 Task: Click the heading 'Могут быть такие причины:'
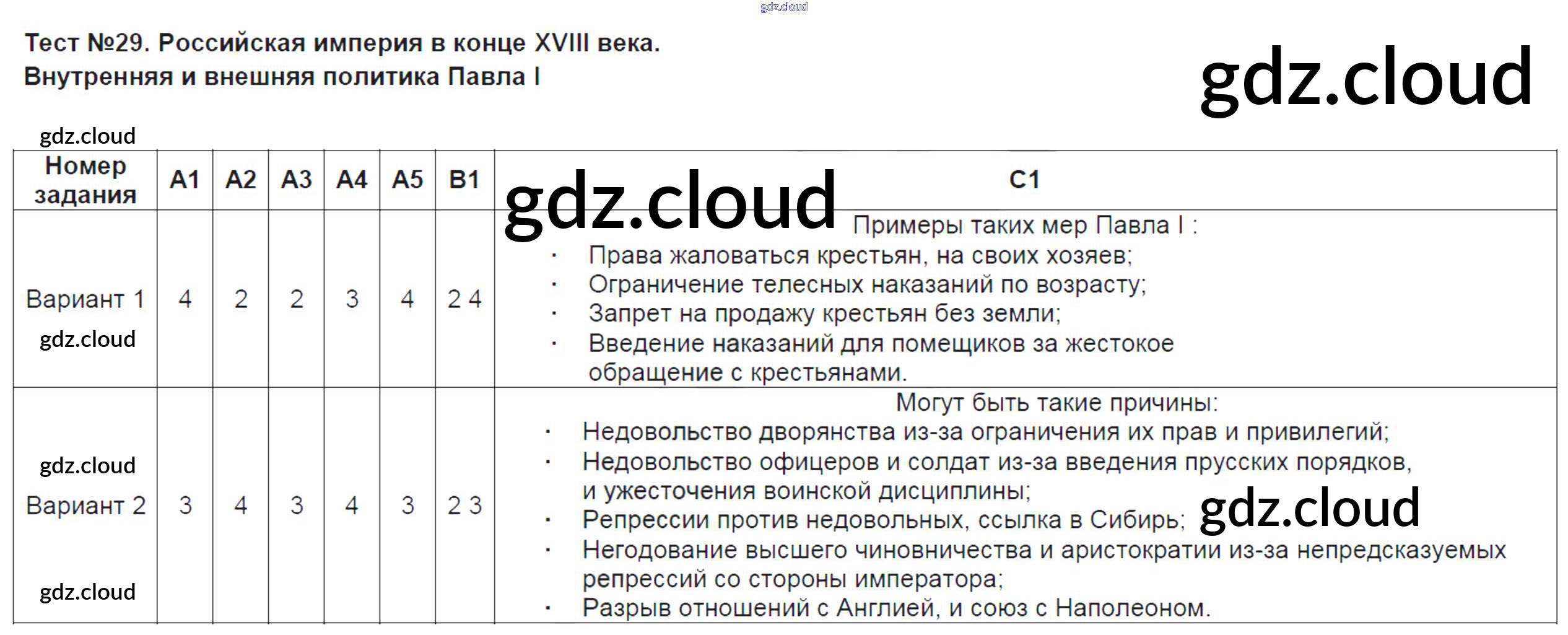tap(1056, 403)
